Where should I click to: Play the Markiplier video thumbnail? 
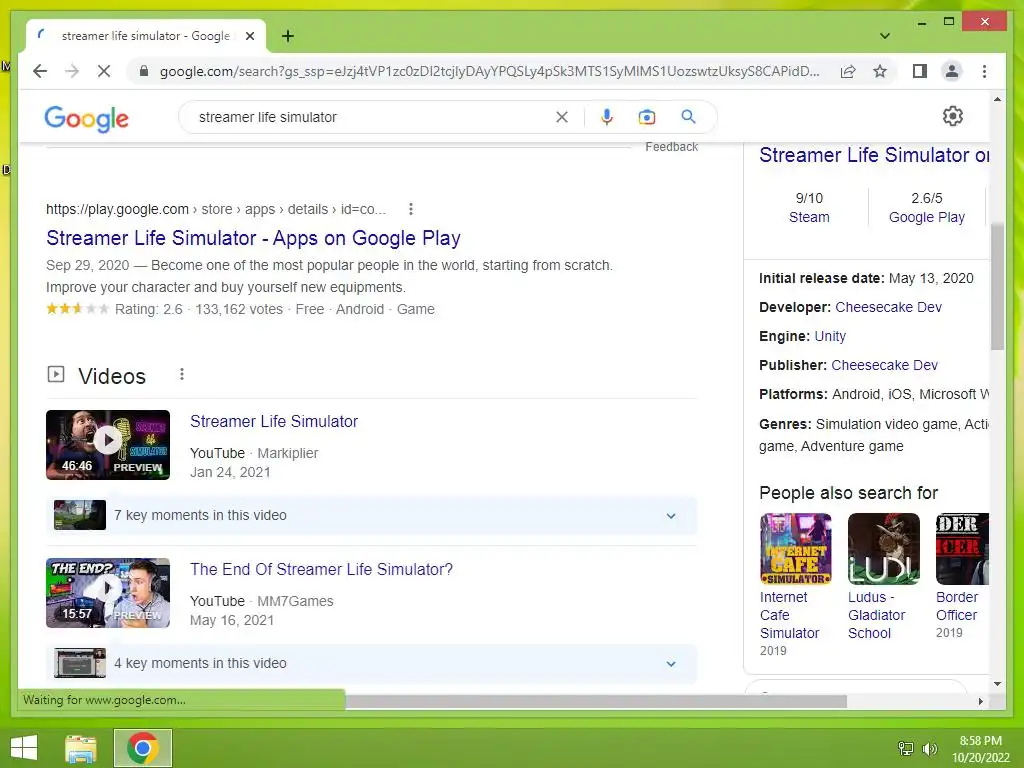pyautogui.click(x=108, y=445)
